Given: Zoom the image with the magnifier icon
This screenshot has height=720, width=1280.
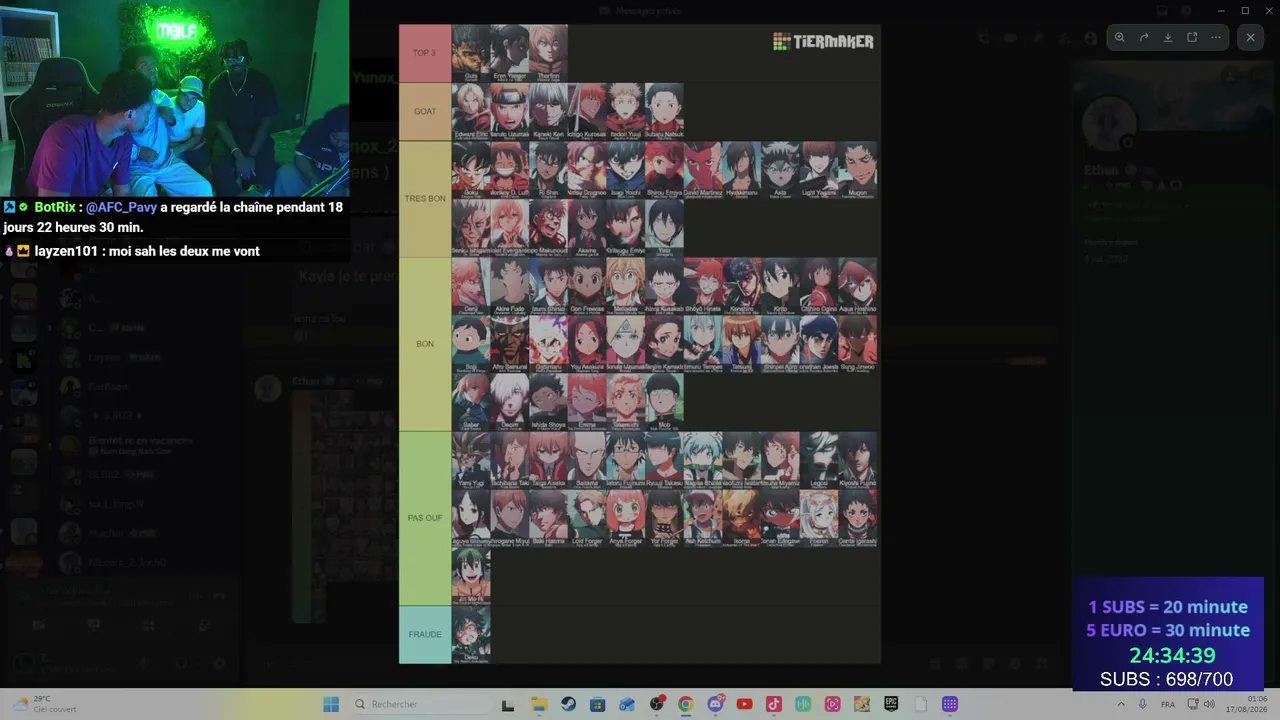Looking at the screenshot, I should (x=1120, y=37).
